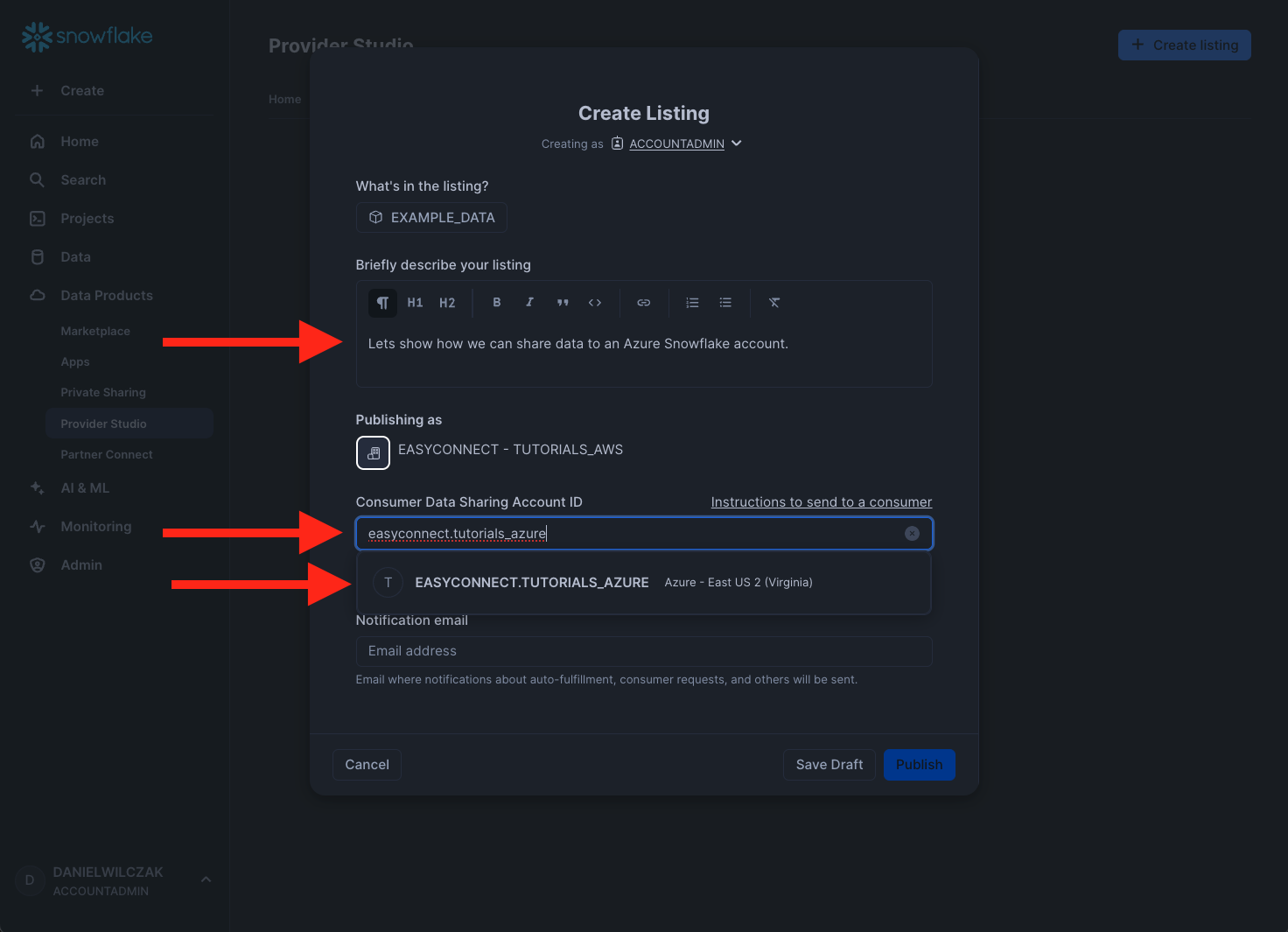Image resolution: width=1288 pixels, height=932 pixels.
Task: Open Instructions to send to a consumer
Action: point(821,502)
